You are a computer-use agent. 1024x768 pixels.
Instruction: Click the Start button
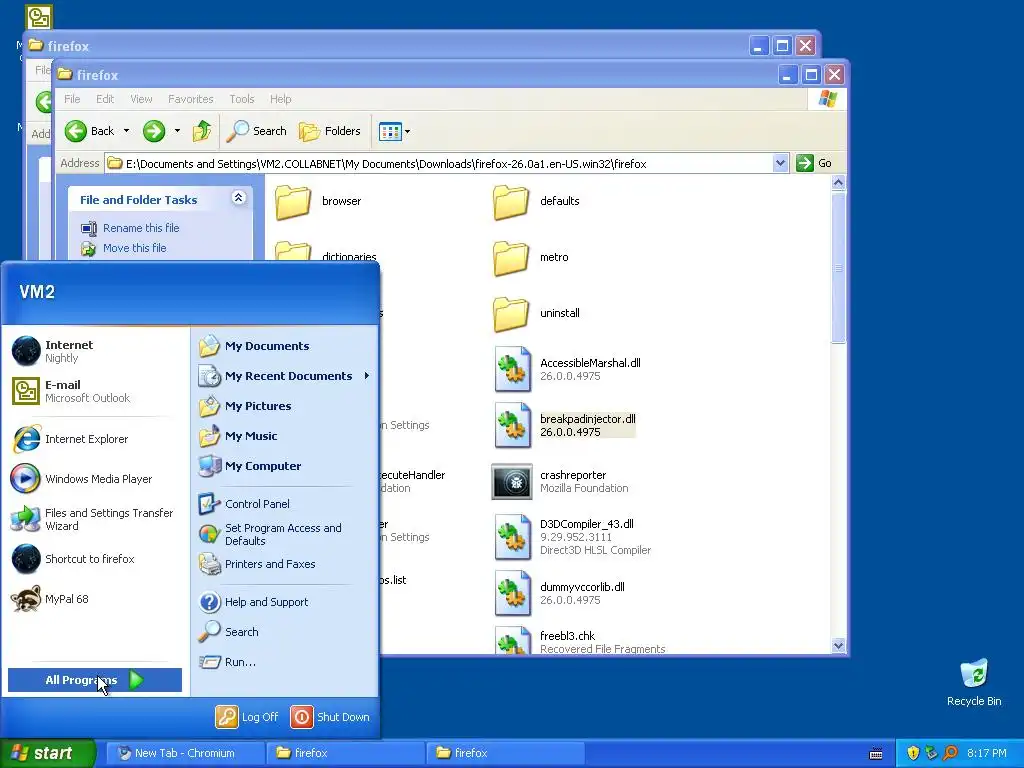(x=47, y=753)
